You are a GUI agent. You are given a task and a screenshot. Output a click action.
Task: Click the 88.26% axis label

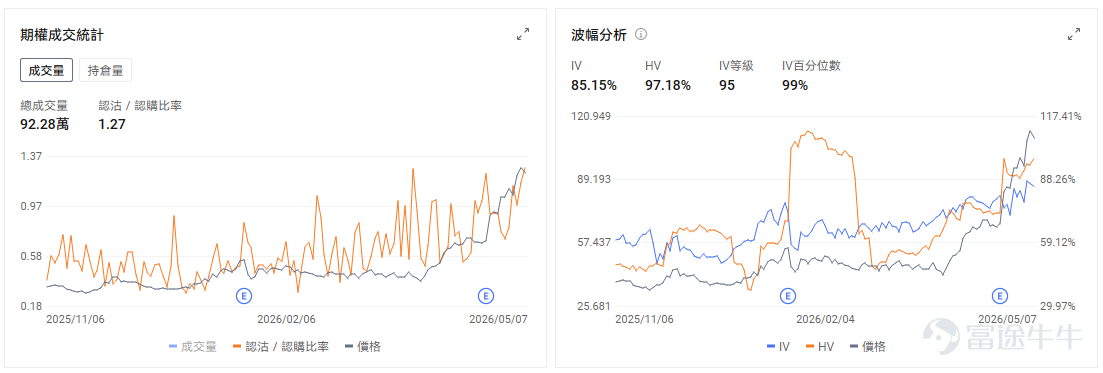[x=1058, y=179]
